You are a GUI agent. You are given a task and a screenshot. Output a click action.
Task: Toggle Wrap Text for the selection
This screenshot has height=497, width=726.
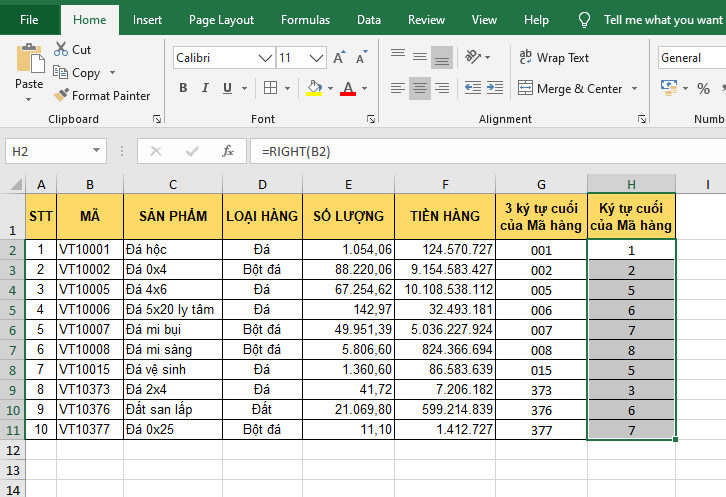coord(553,58)
